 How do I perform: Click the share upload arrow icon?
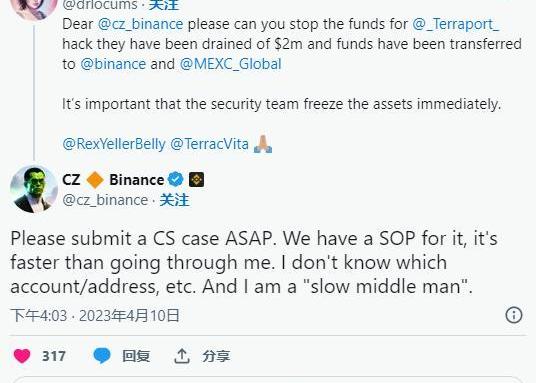click(182, 356)
